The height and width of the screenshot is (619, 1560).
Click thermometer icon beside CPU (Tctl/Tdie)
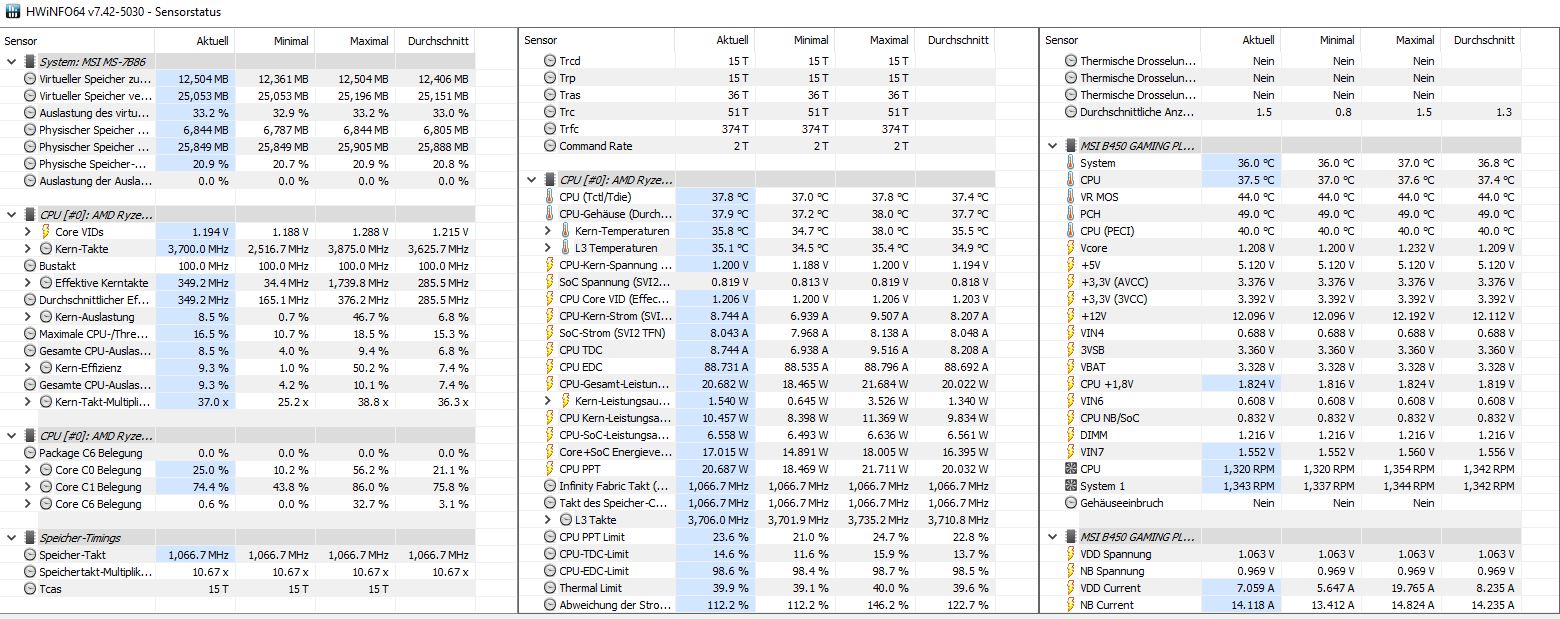[549, 197]
